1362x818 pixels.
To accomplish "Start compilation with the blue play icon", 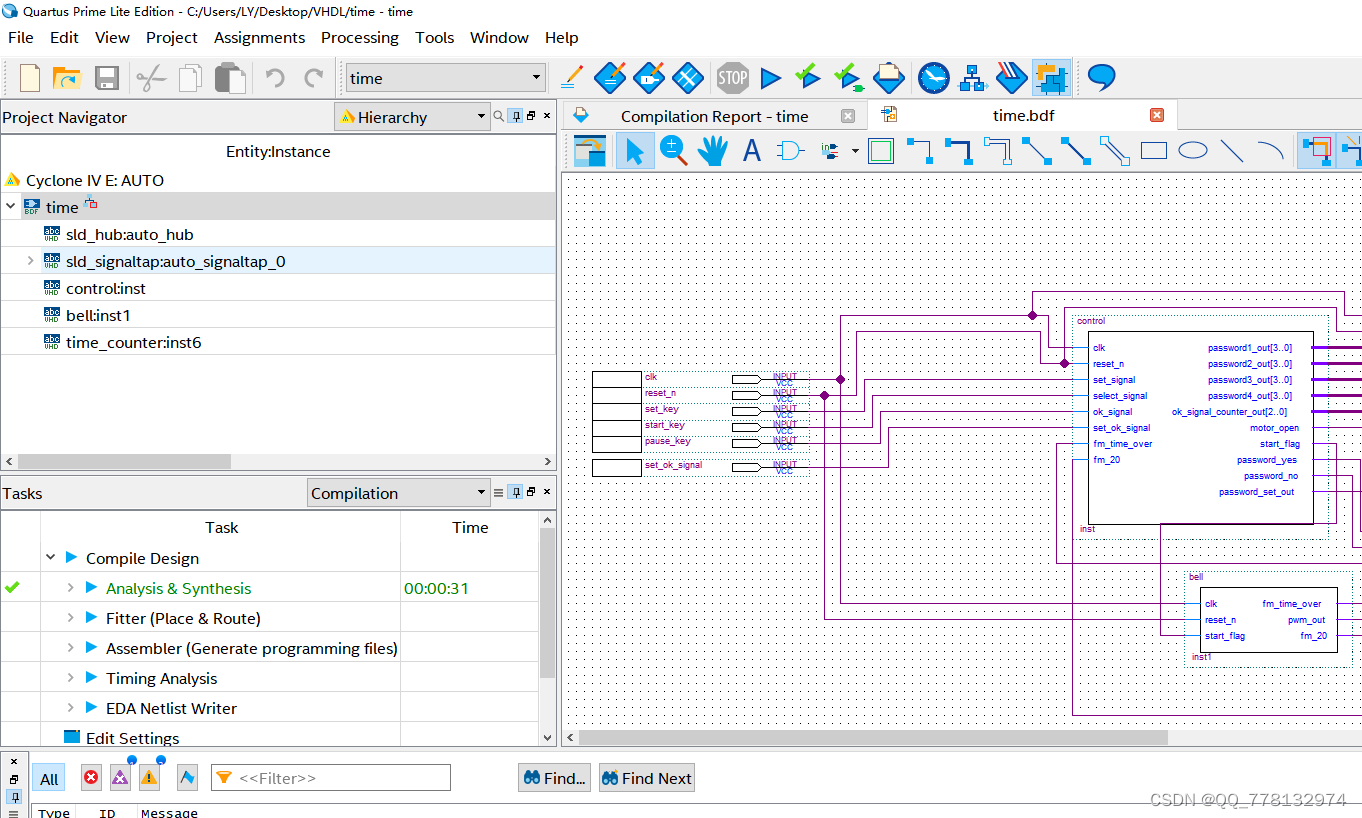I will [770, 77].
